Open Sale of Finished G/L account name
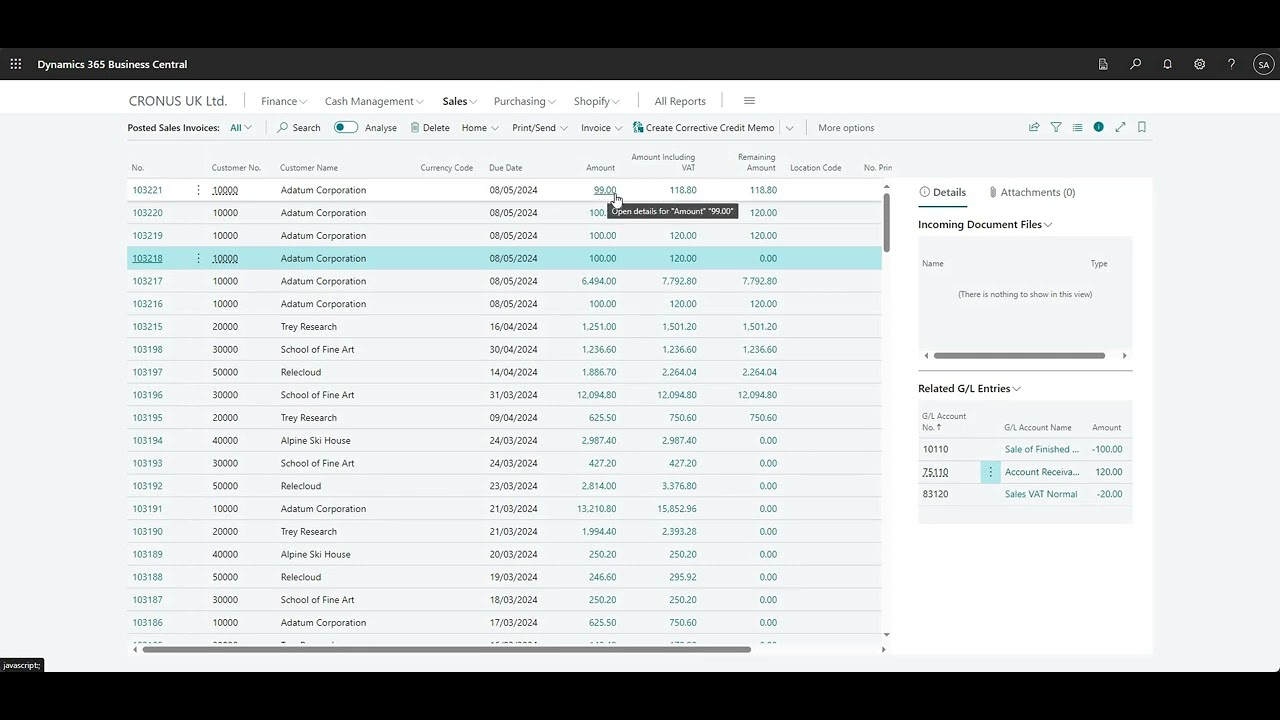 1042,449
